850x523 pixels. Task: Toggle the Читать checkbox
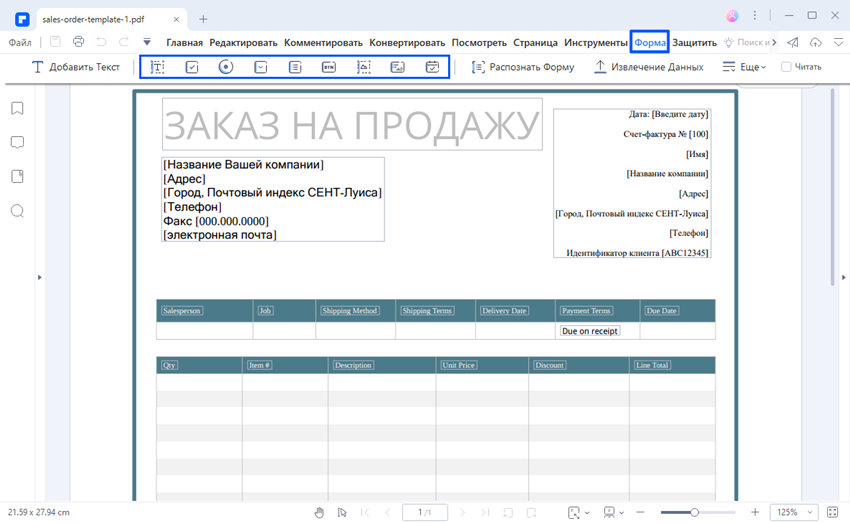pos(786,67)
